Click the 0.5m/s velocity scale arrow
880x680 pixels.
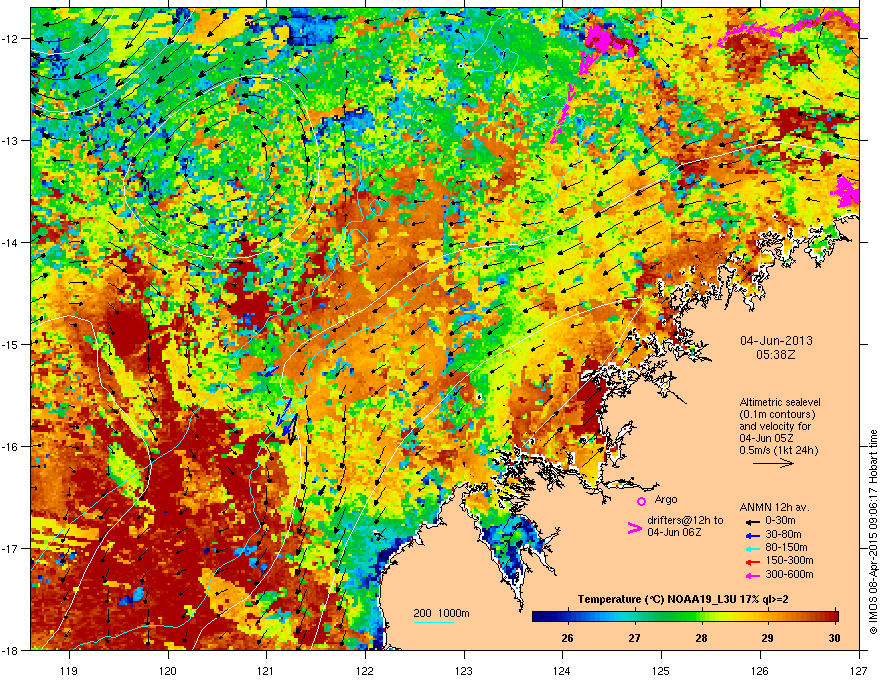tap(773, 463)
